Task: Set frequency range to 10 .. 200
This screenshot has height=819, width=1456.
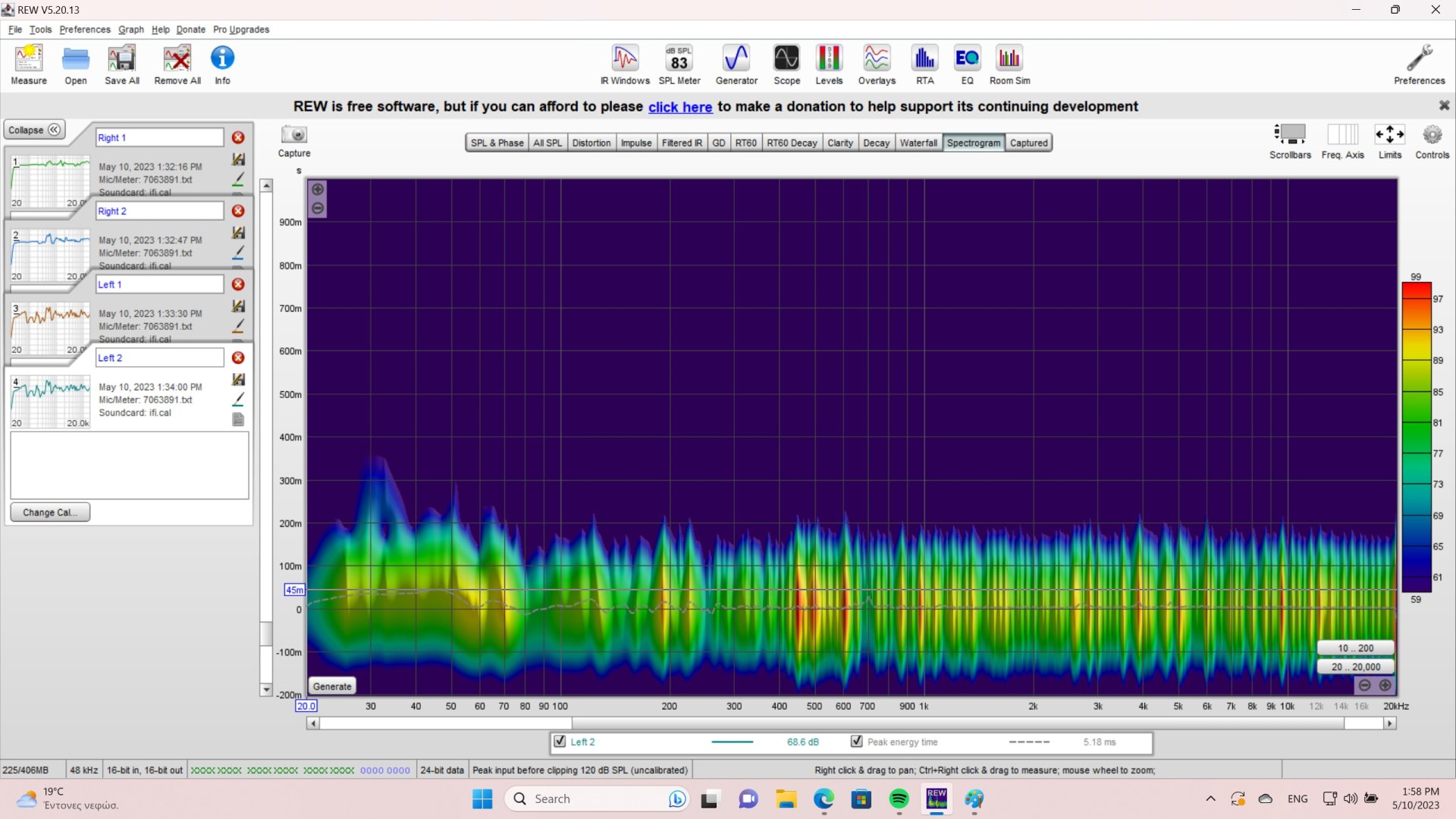Action: tap(1355, 648)
